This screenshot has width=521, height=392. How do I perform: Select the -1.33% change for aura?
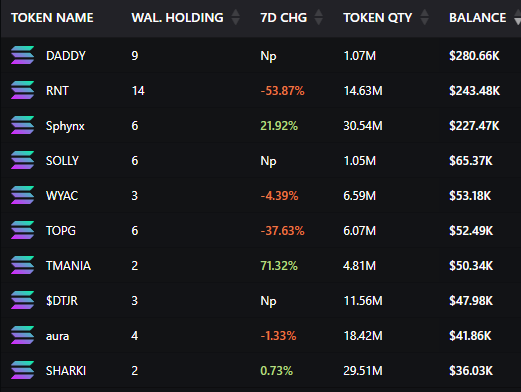(278, 336)
